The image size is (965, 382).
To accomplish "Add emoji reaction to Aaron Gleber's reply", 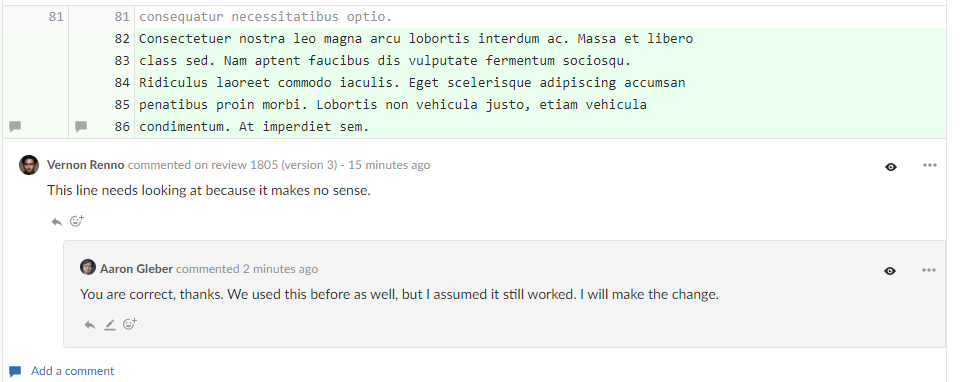I will pos(130,324).
